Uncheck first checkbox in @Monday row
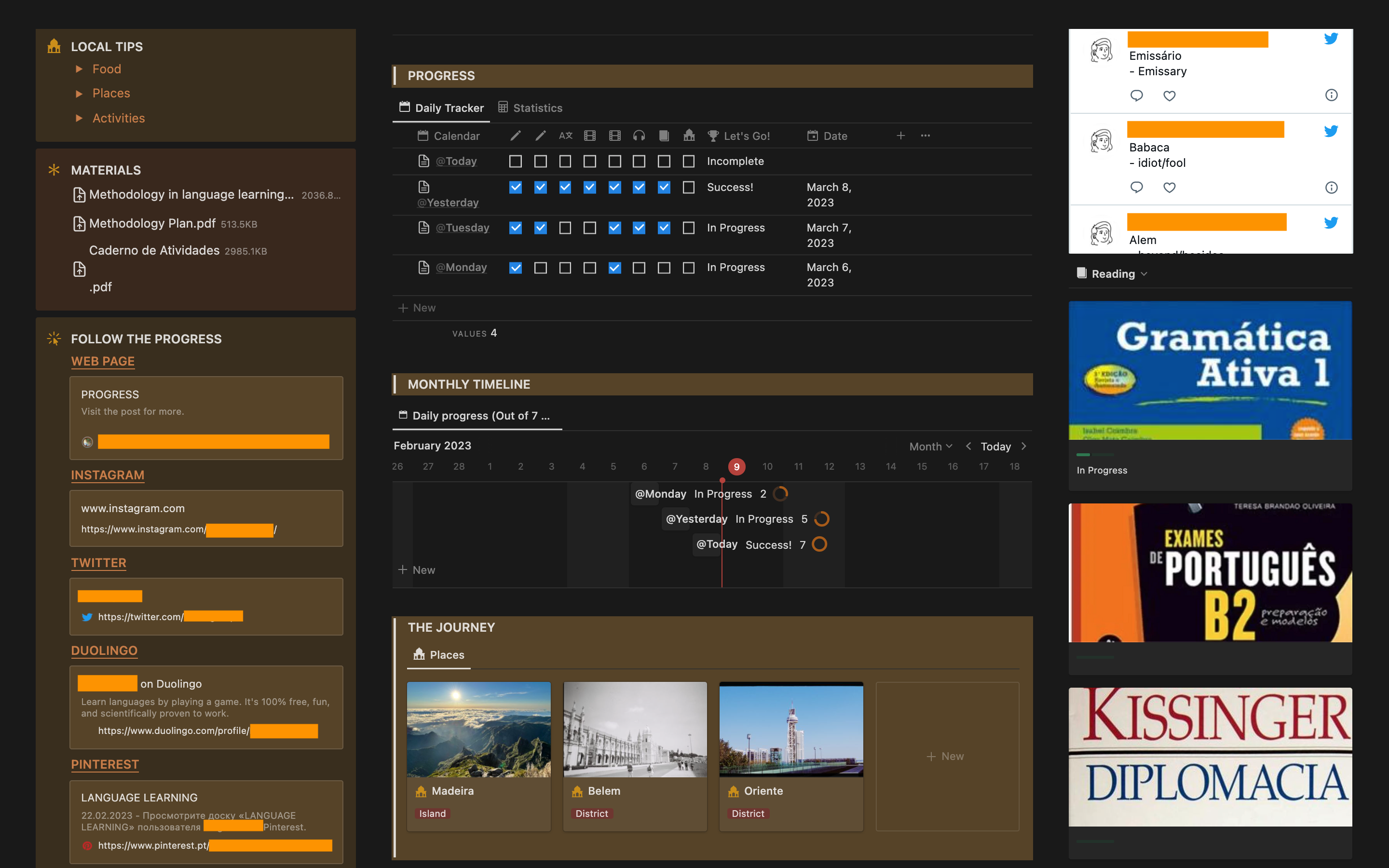1389x868 pixels. (x=516, y=268)
